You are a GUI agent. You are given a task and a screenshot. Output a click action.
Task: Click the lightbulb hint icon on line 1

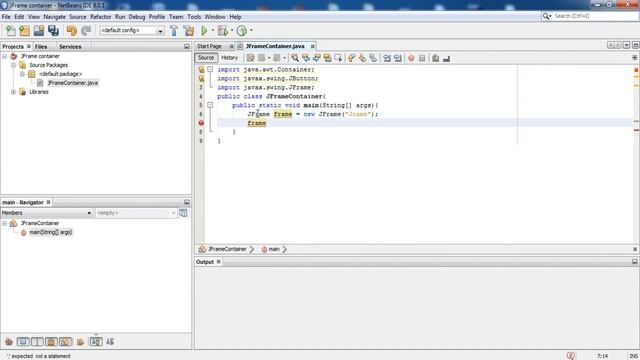tap(201, 69)
